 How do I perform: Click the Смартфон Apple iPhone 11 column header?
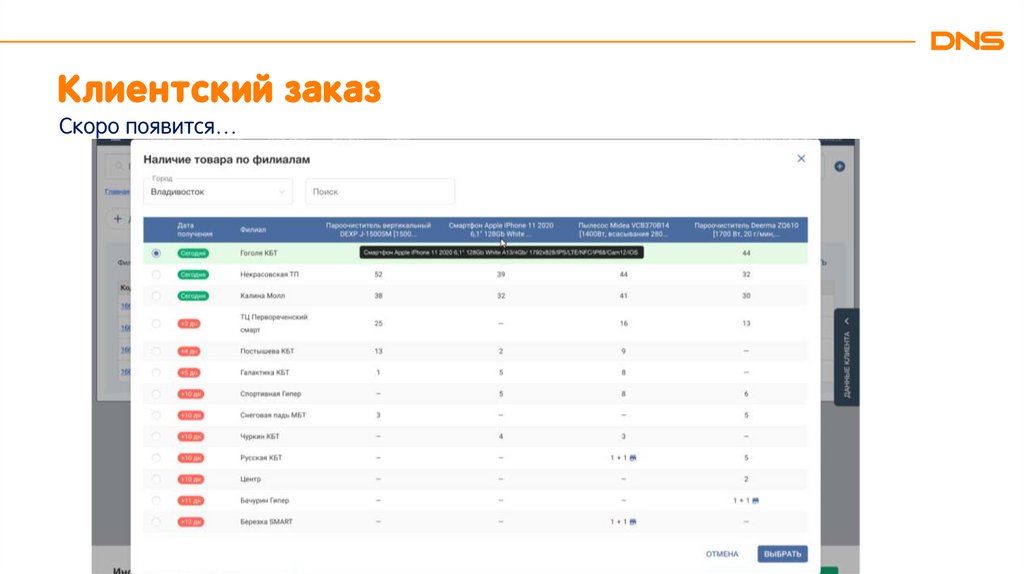point(501,229)
